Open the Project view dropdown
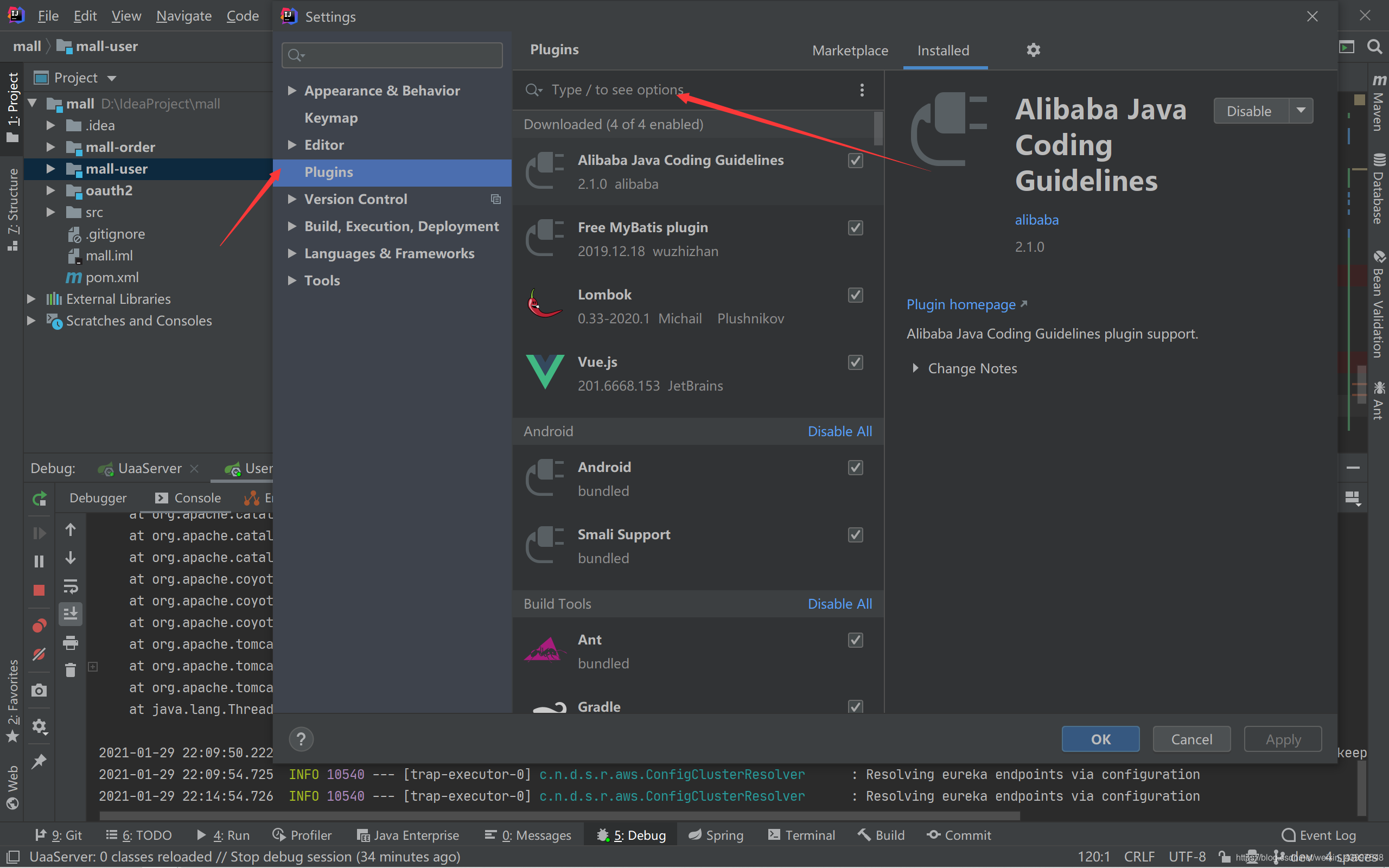Viewport: 1389px width, 868px height. 111,78
